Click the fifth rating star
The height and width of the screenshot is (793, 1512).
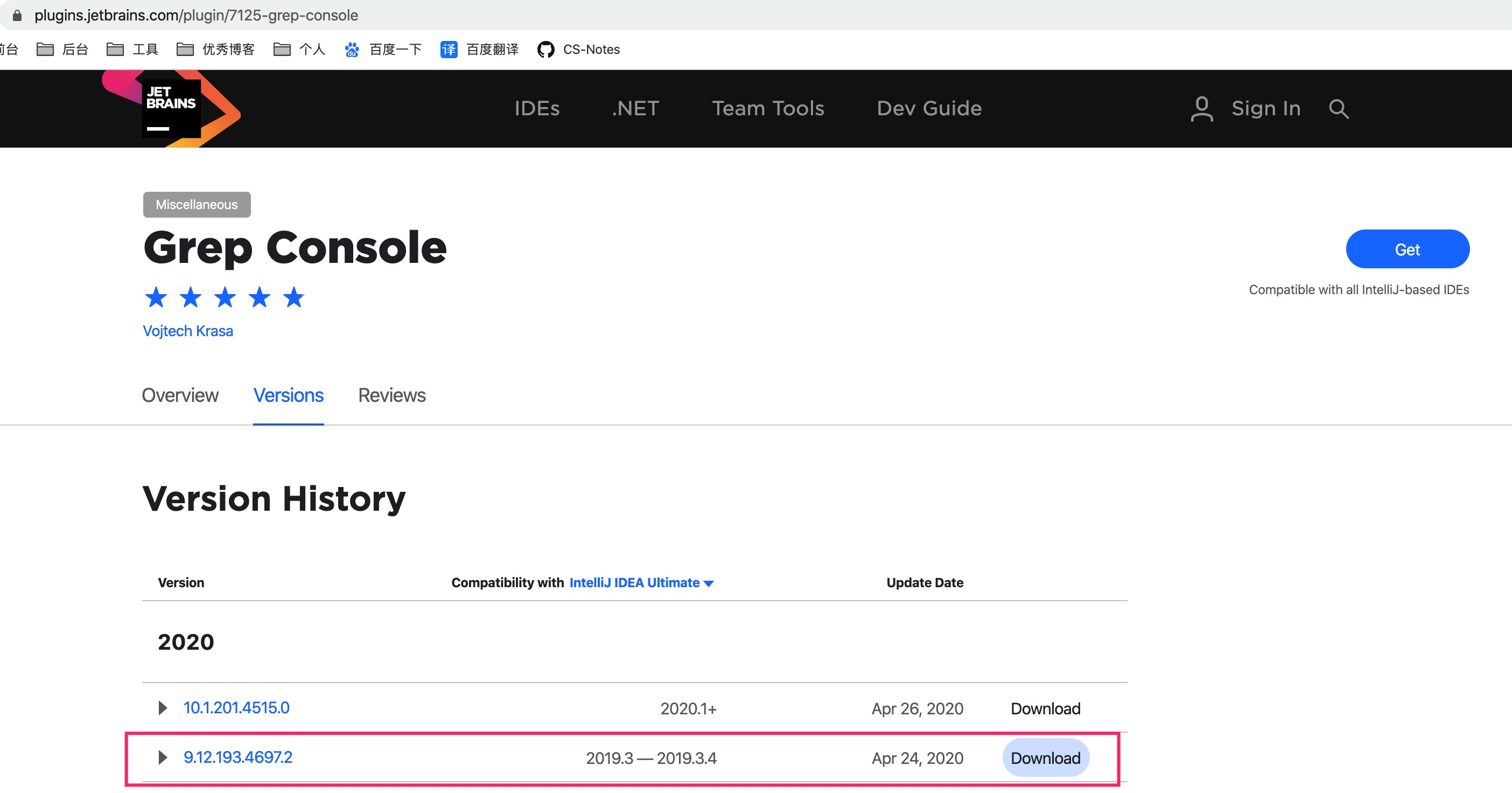point(293,297)
